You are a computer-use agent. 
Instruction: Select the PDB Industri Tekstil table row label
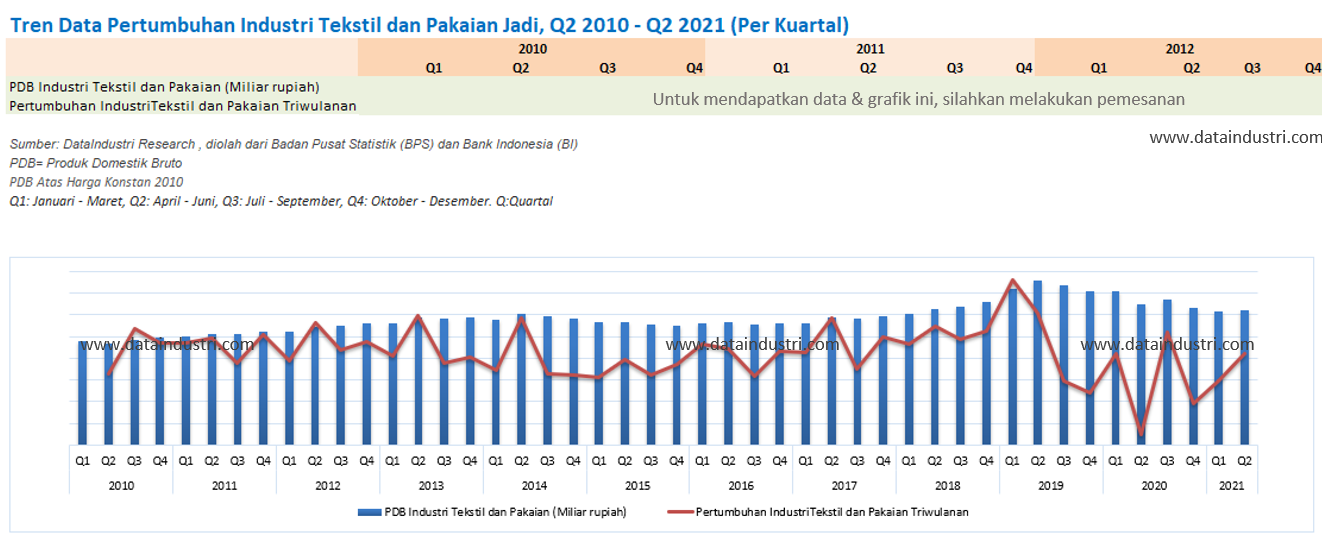tap(165, 87)
